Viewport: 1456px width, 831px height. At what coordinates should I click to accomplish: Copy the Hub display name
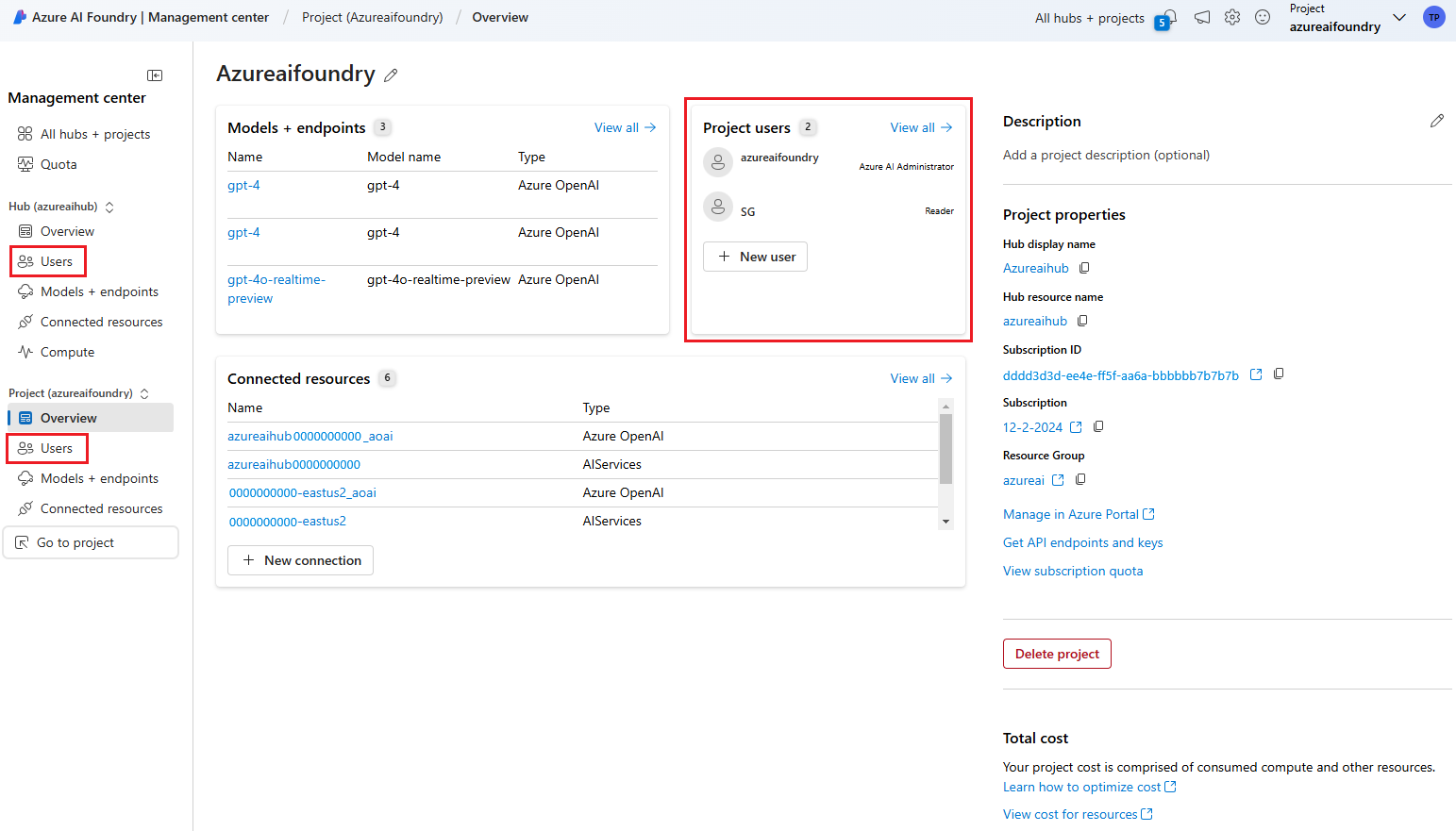tap(1084, 268)
